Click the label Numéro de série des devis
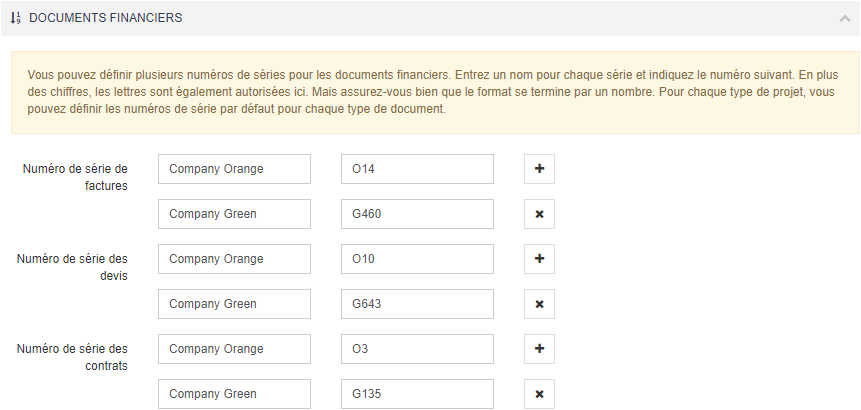This screenshot has height=410, width=861. coord(72,267)
